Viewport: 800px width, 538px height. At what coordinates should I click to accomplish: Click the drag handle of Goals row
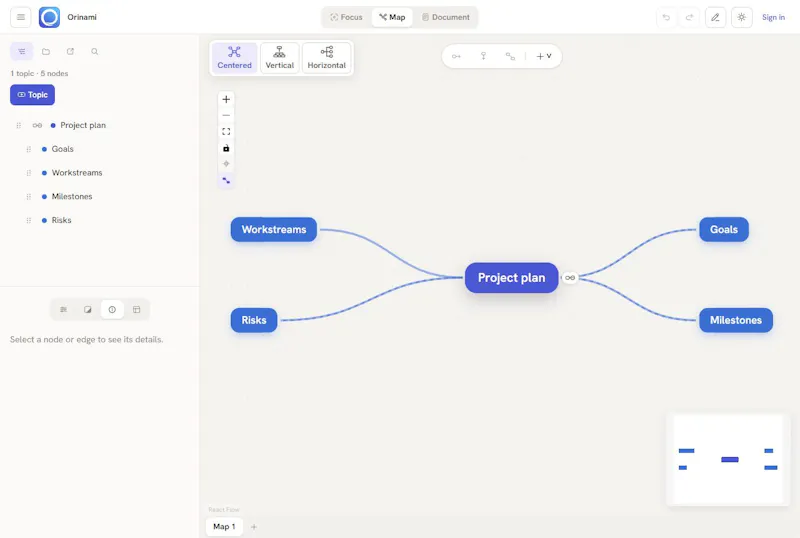[x=29, y=149]
